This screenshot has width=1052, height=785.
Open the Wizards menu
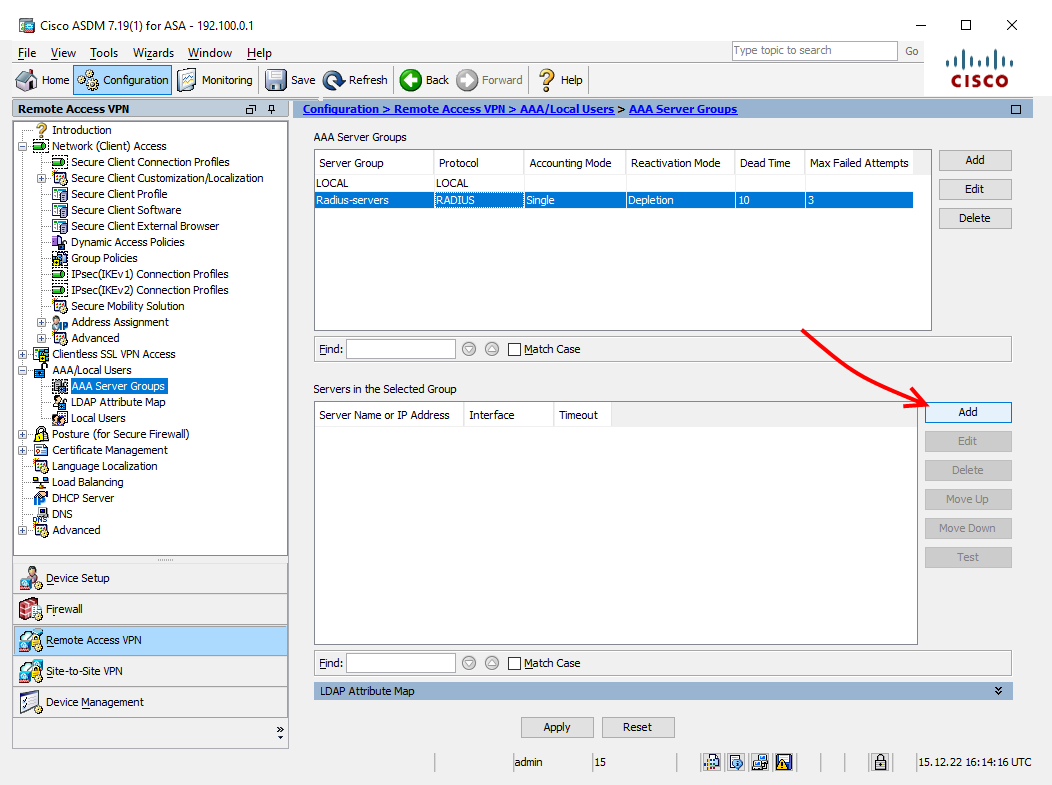[153, 53]
